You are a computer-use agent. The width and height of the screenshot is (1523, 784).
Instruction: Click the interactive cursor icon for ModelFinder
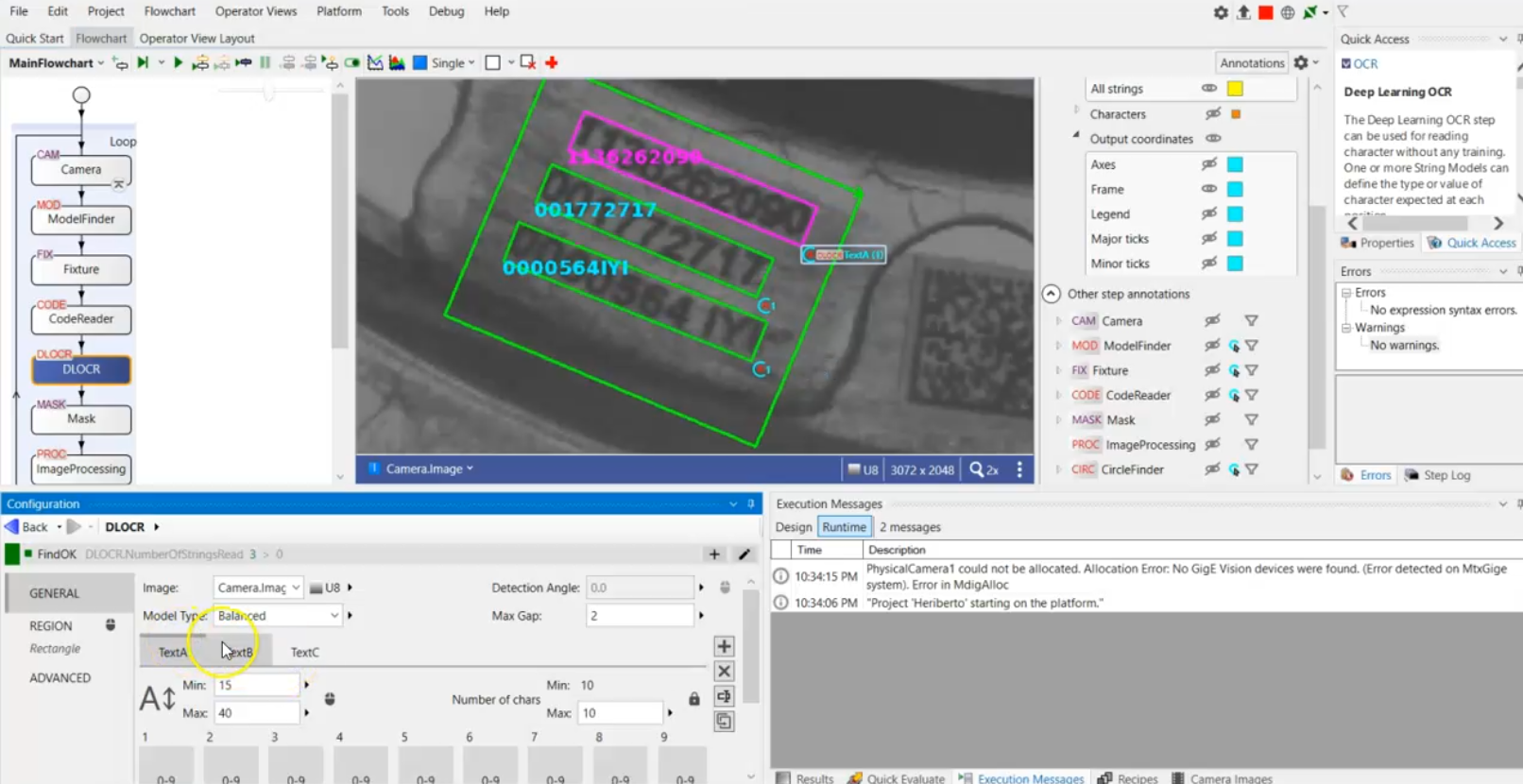(1234, 346)
